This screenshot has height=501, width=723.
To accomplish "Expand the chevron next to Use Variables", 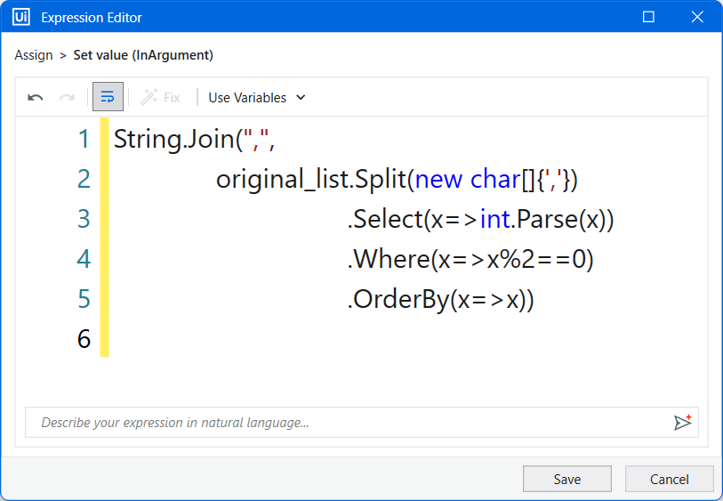I will pos(301,98).
